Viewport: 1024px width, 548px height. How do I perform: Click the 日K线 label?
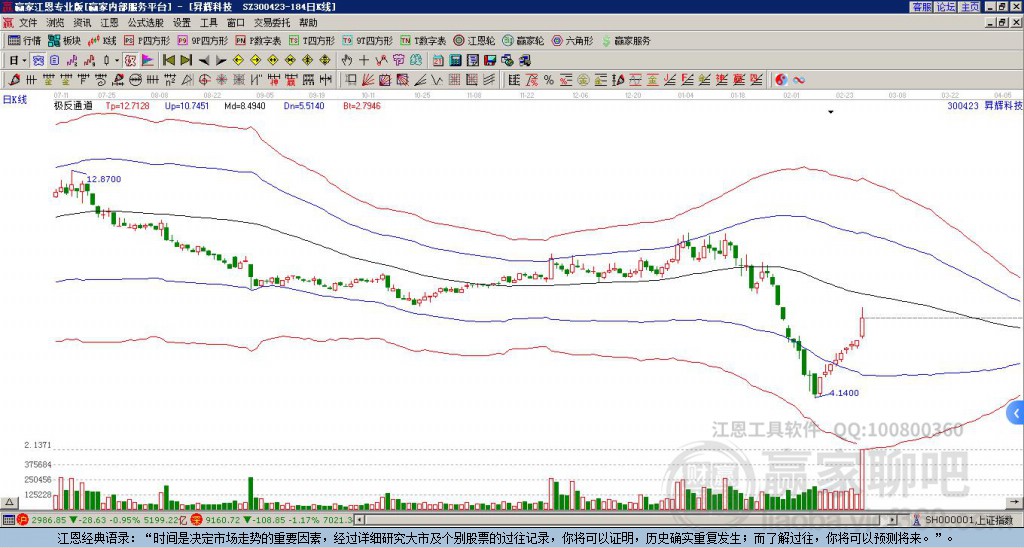(x=14, y=100)
